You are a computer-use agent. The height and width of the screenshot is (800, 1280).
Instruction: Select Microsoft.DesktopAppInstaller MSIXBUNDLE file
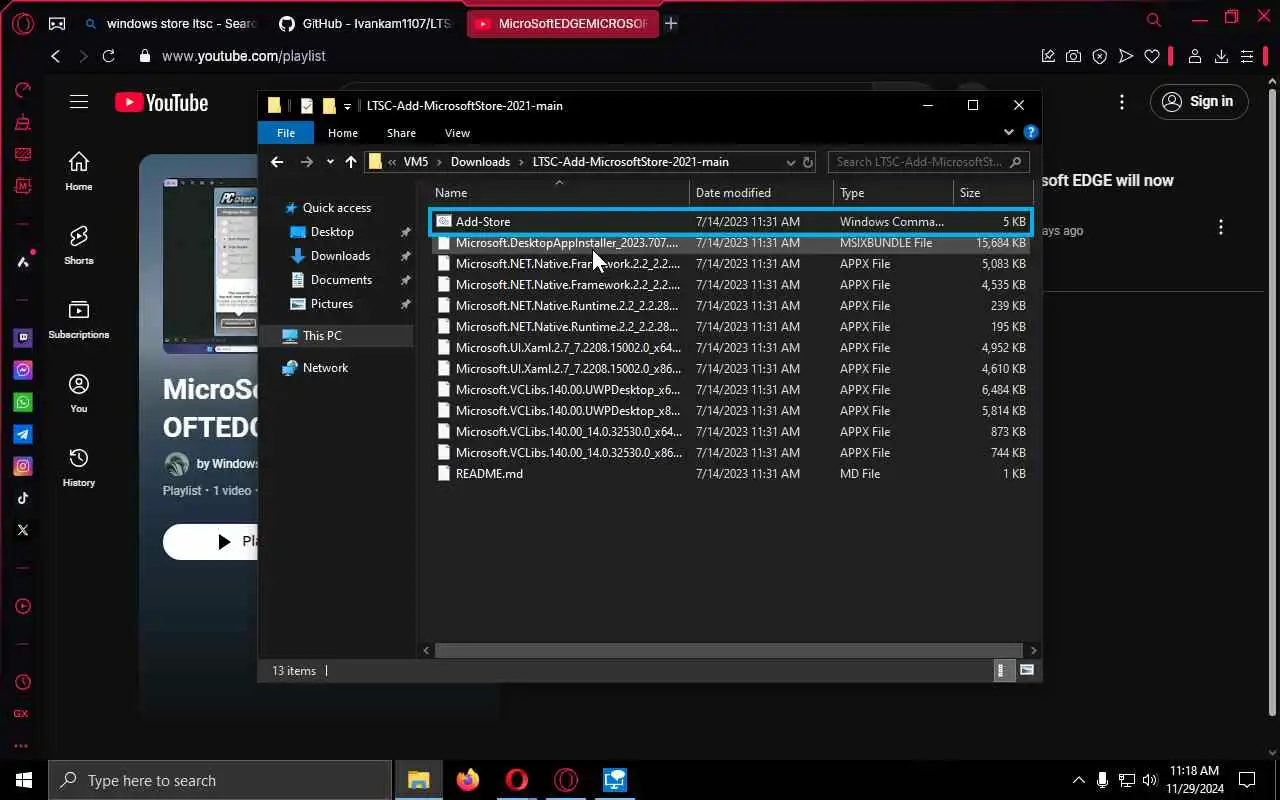pos(730,243)
